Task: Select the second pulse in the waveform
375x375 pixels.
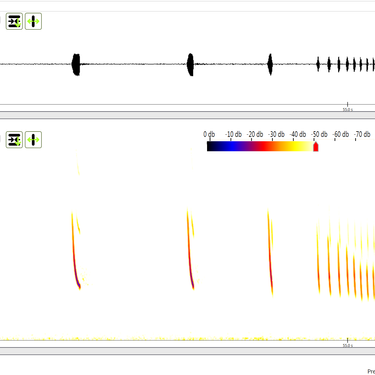Action: (190, 64)
